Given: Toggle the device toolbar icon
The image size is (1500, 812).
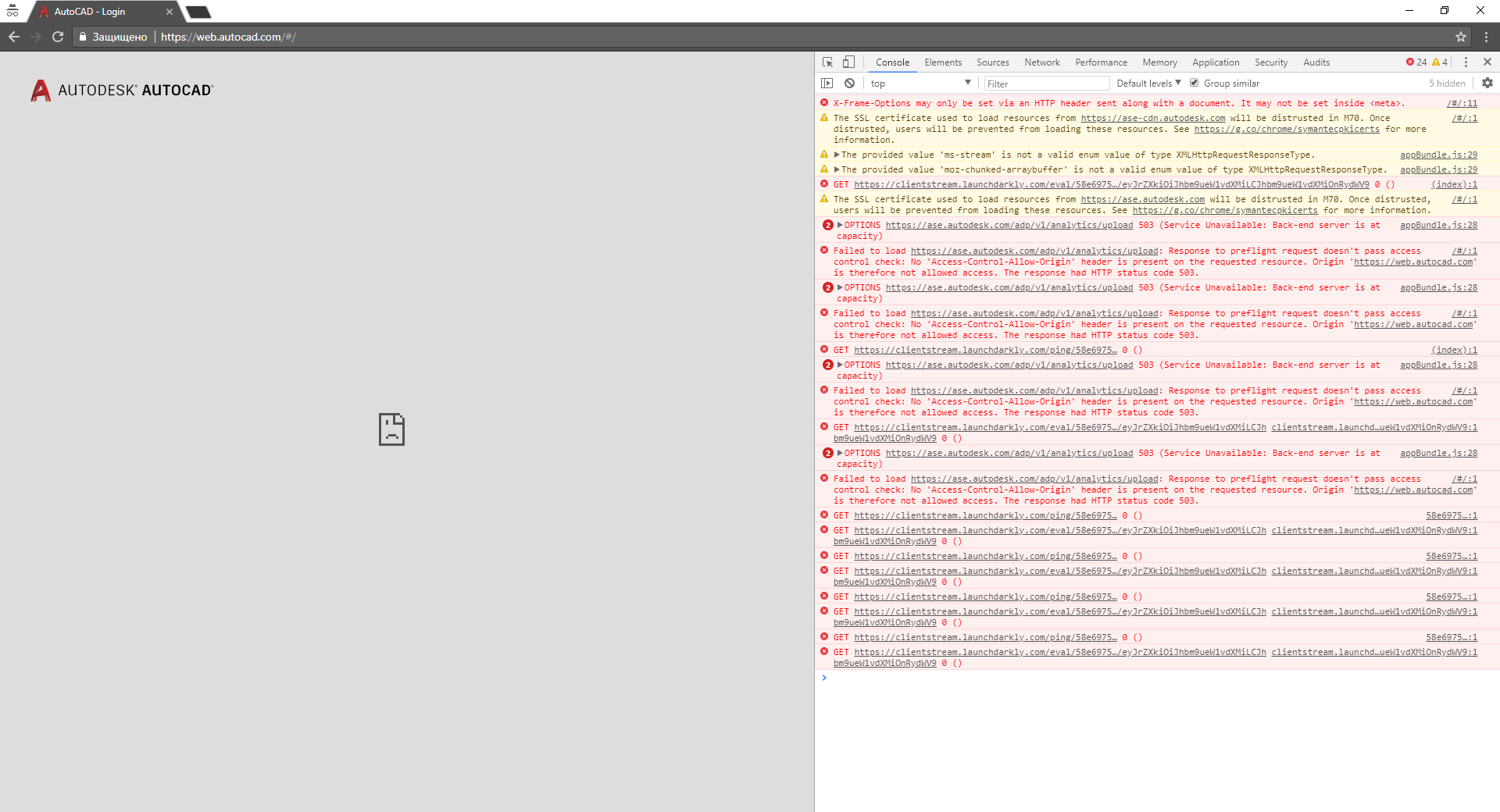Looking at the screenshot, I should pos(848,62).
